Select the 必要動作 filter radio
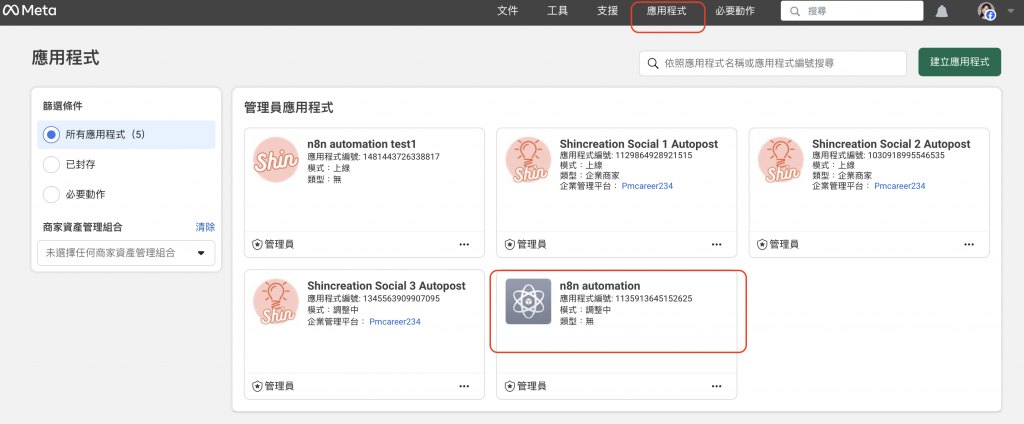Image resolution: width=1024 pixels, height=424 pixels. point(51,195)
